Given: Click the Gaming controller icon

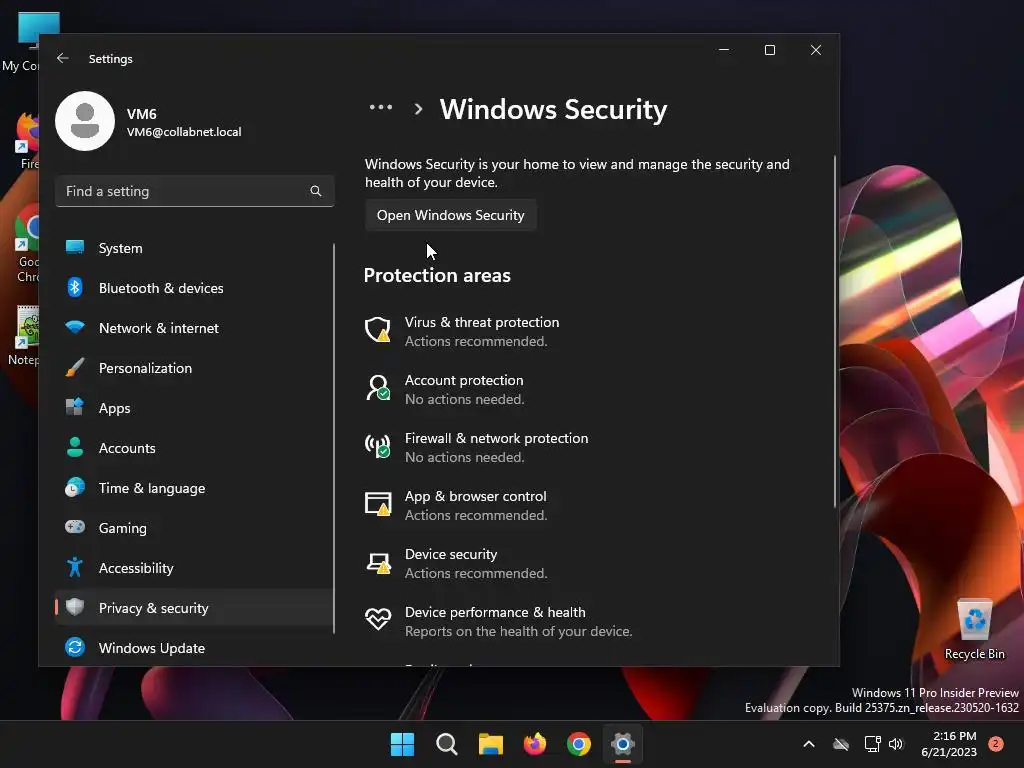Looking at the screenshot, I should tap(75, 527).
